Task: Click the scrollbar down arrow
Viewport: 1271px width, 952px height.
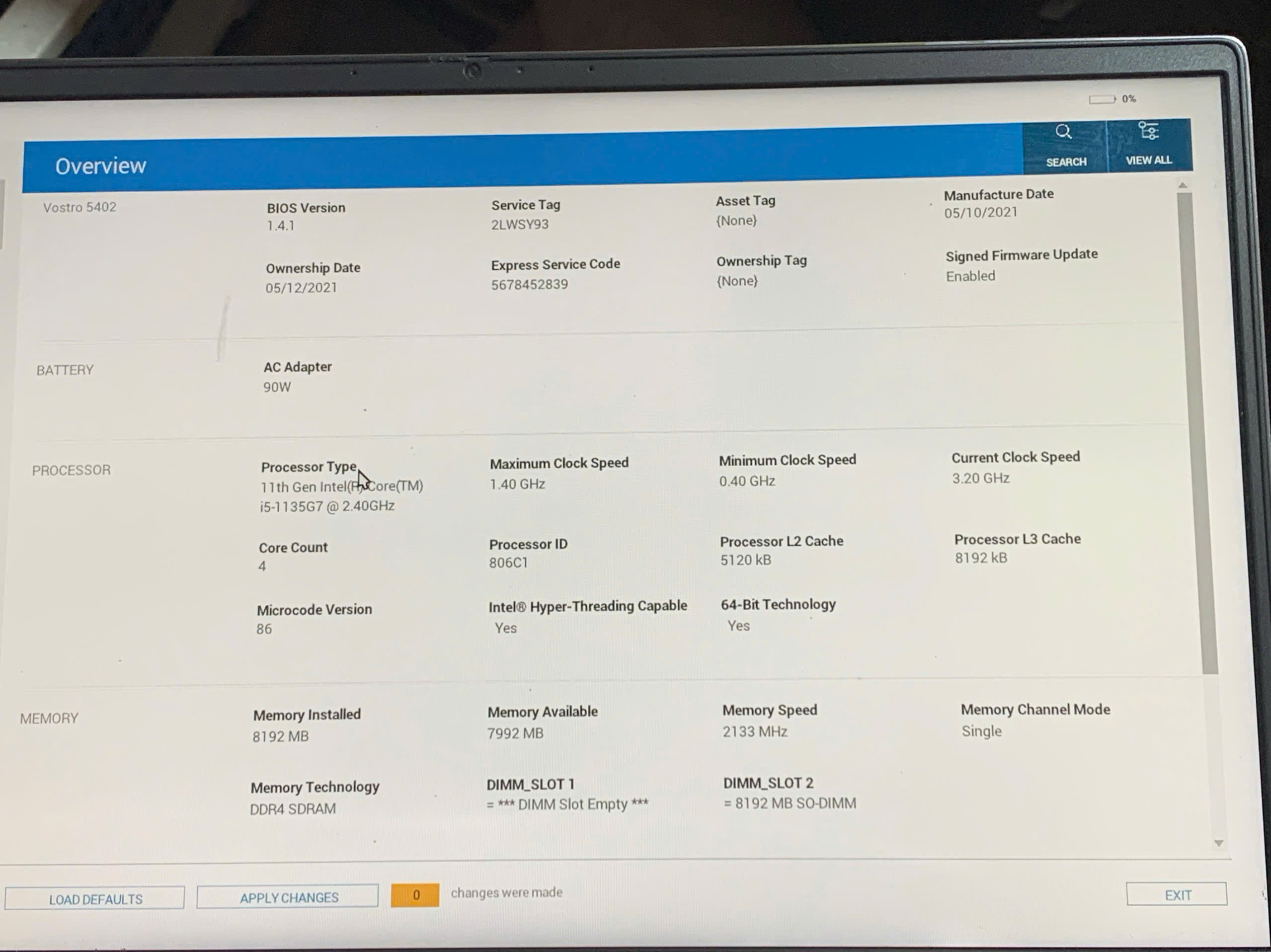Action: coord(1218,843)
